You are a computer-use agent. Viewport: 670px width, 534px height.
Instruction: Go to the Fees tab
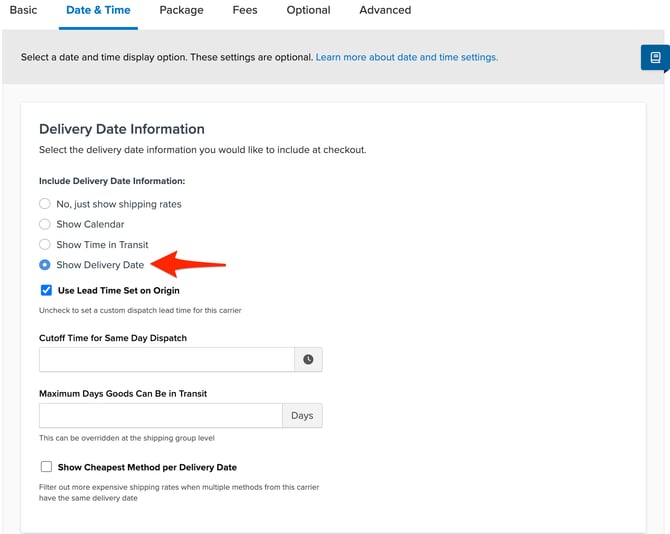tap(244, 10)
